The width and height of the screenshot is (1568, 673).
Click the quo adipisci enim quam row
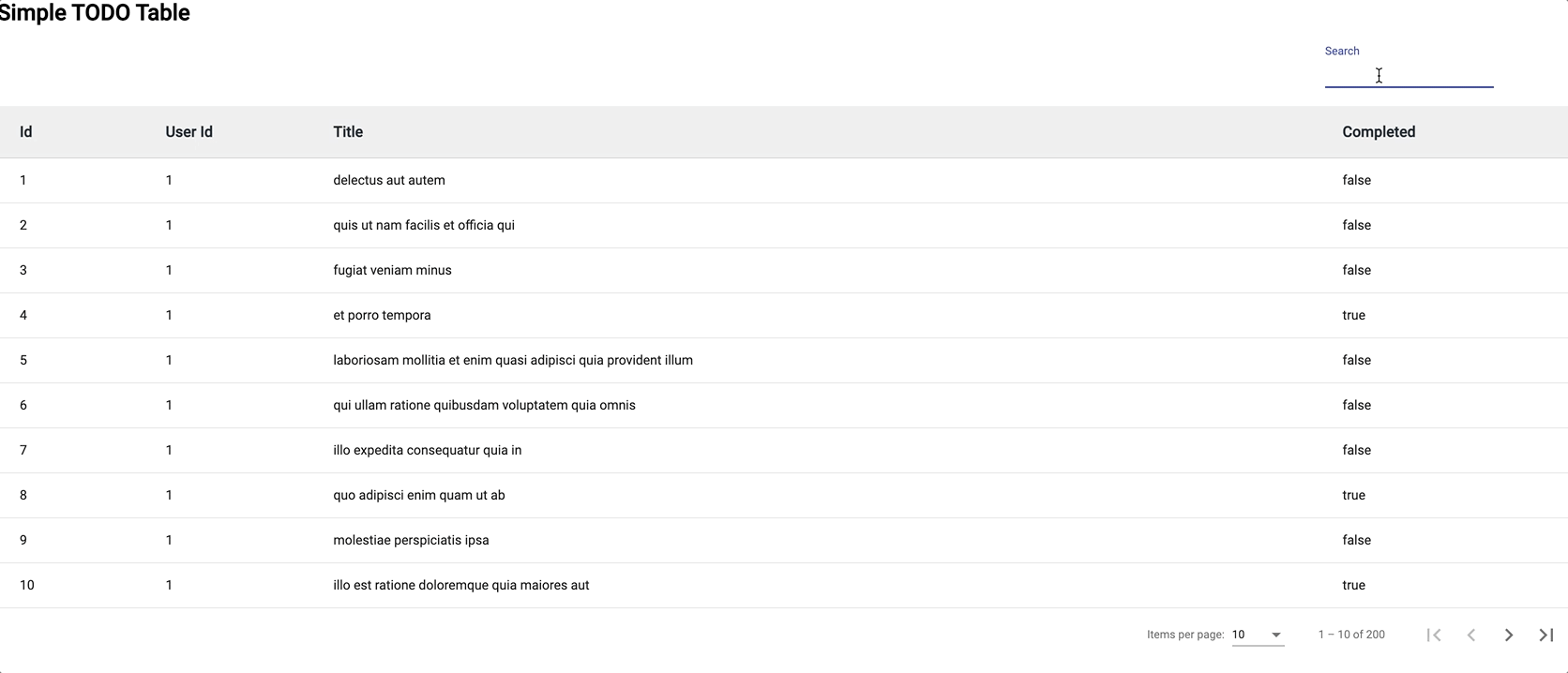click(x=419, y=495)
